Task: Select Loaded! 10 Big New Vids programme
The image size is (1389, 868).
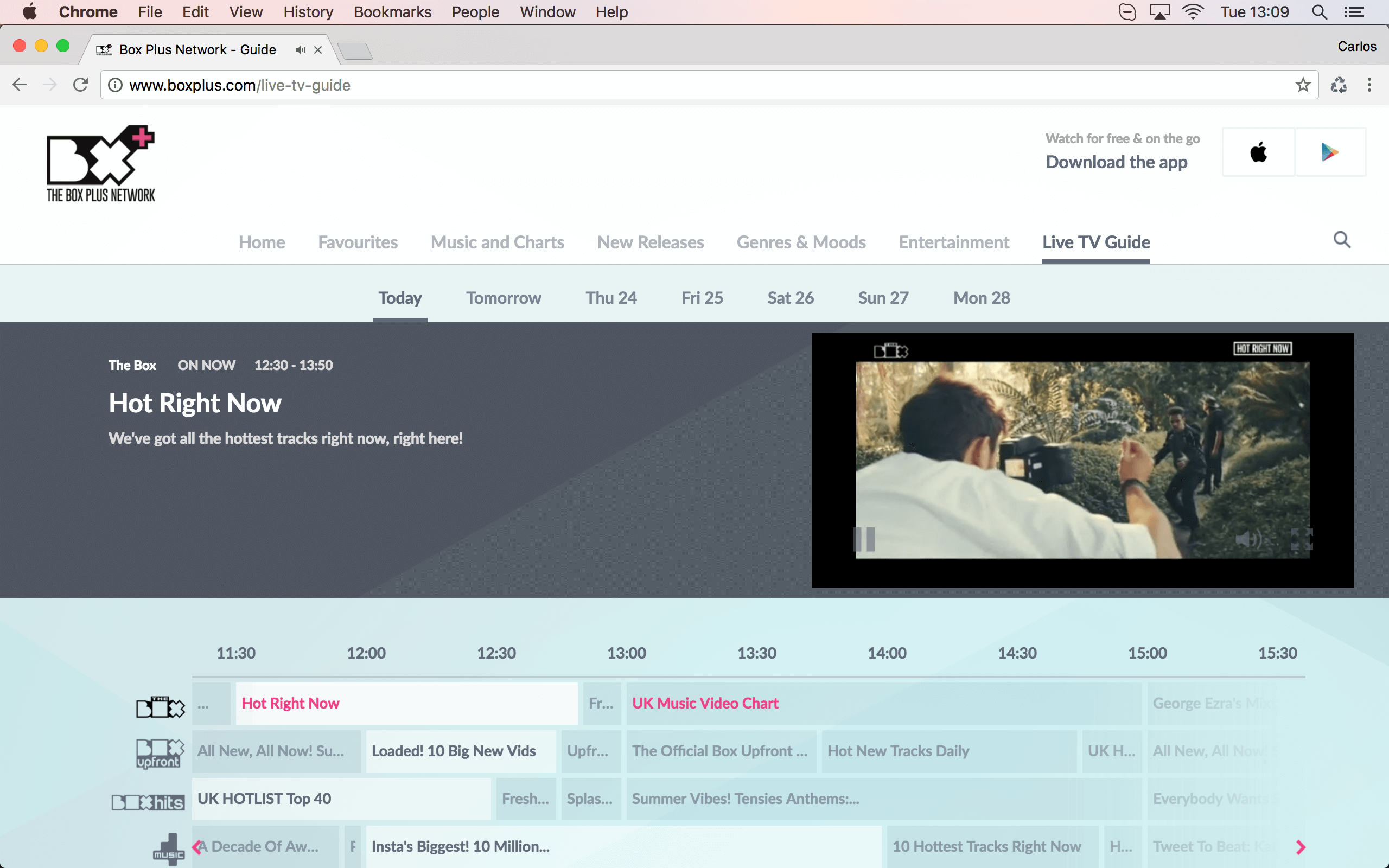Action: pyautogui.click(x=461, y=751)
